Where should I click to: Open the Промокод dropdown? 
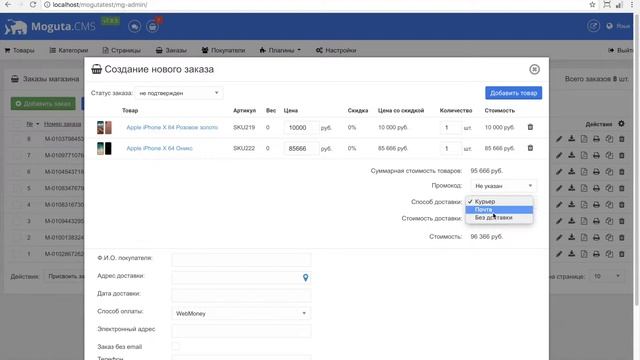click(x=503, y=186)
